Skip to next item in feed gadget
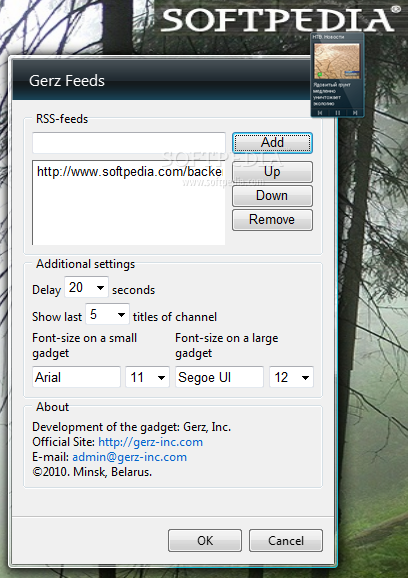Screen dimensions: 408x578 (x=355, y=113)
